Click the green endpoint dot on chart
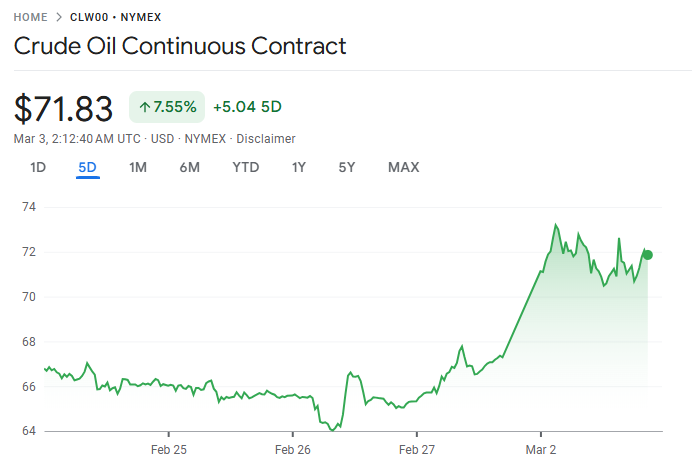The width and height of the screenshot is (692, 467). (x=648, y=255)
